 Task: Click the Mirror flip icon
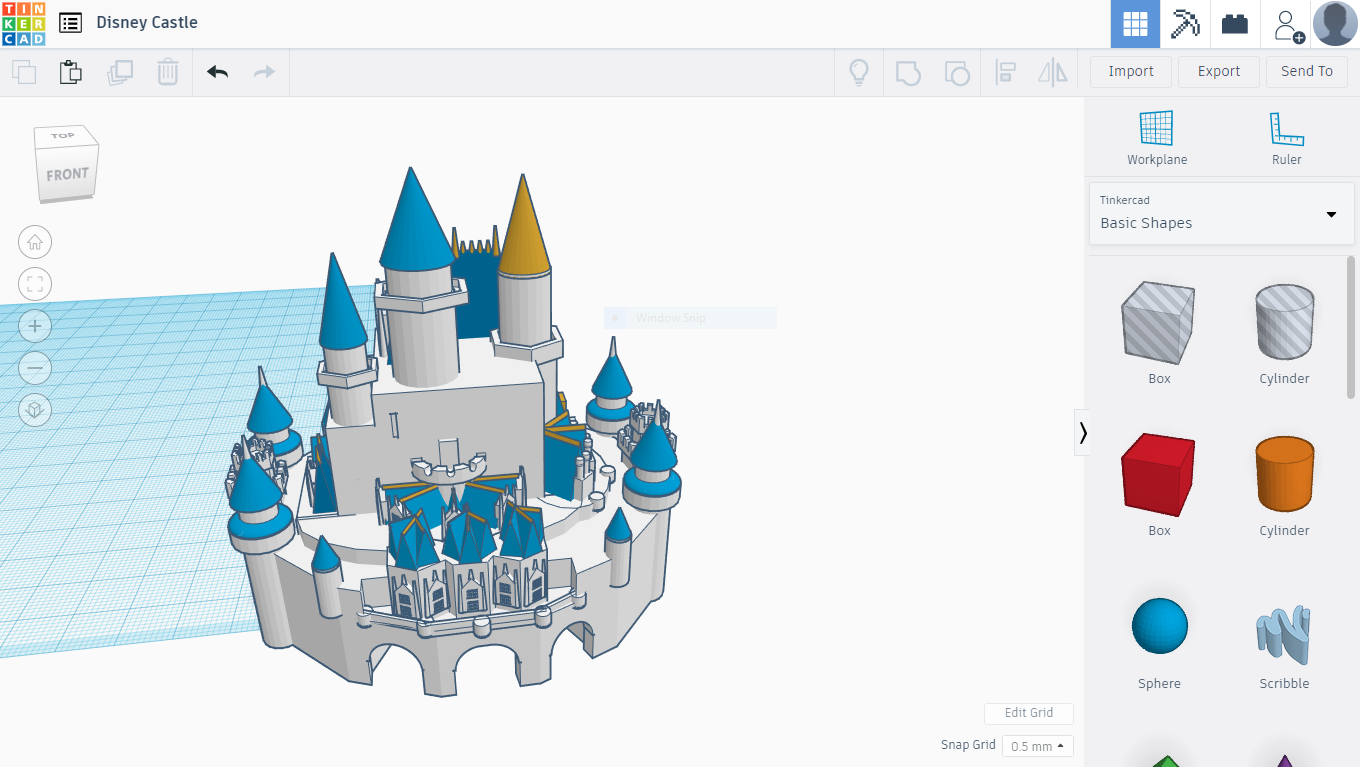[x=1053, y=72]
